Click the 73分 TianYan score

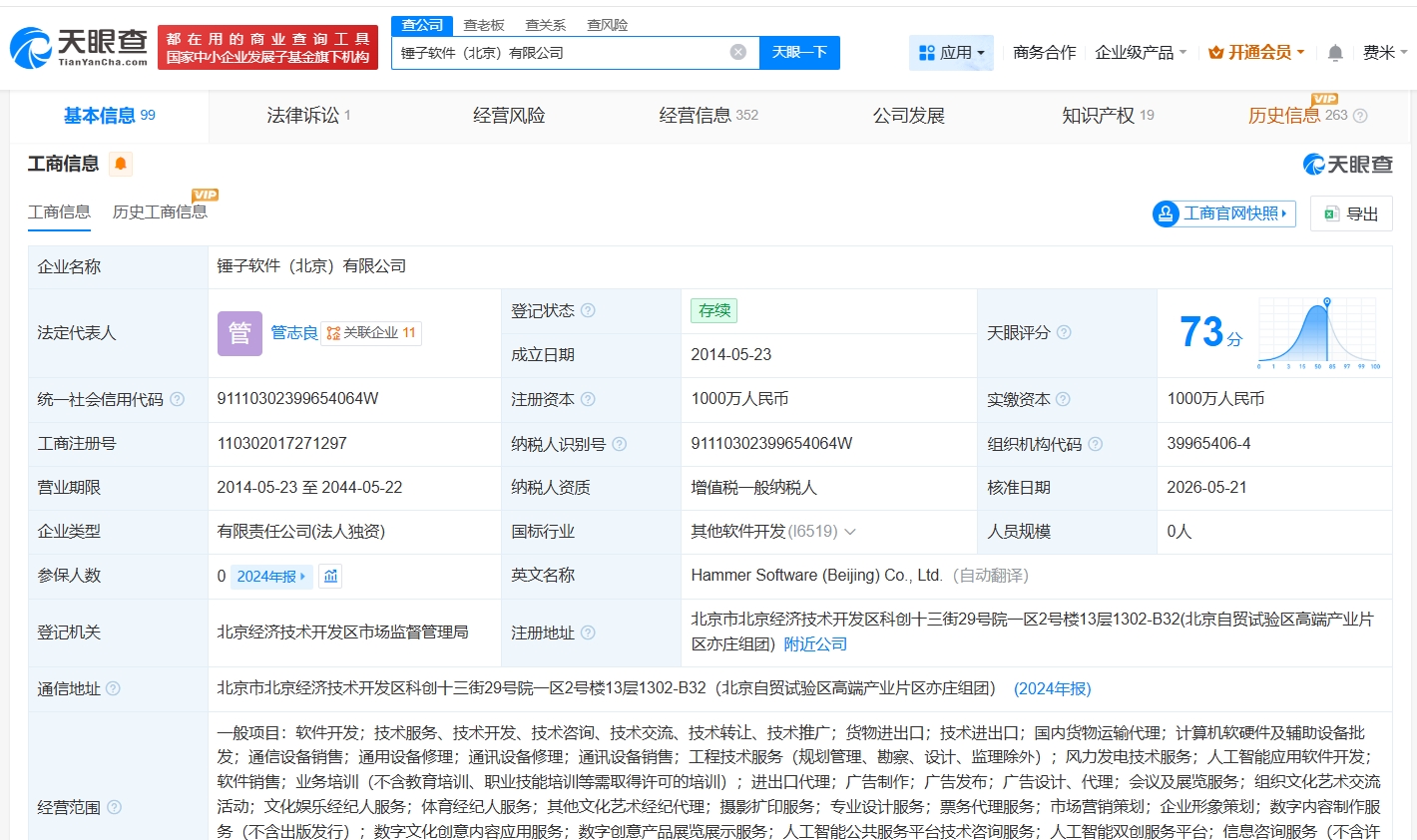(1210, 332)
